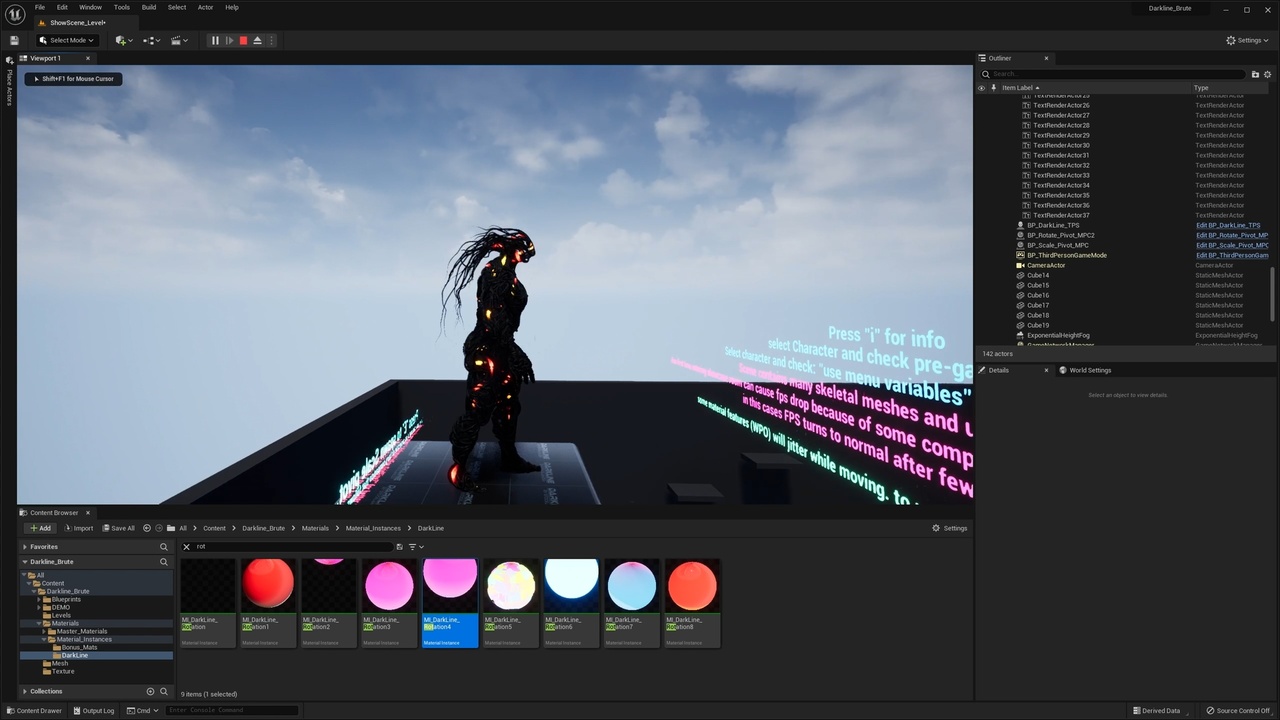Select the Bonus_Mats folder
The width and height of the screenshot is (1280, 720).
click(79, 647)
